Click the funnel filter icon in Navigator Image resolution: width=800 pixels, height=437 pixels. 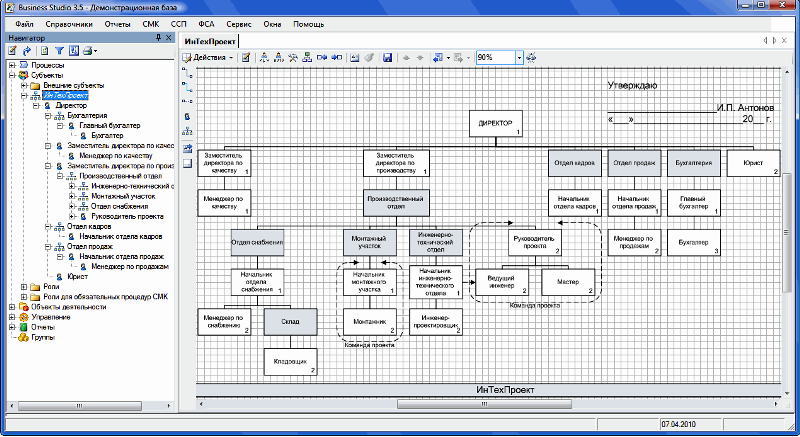point(59,50)
